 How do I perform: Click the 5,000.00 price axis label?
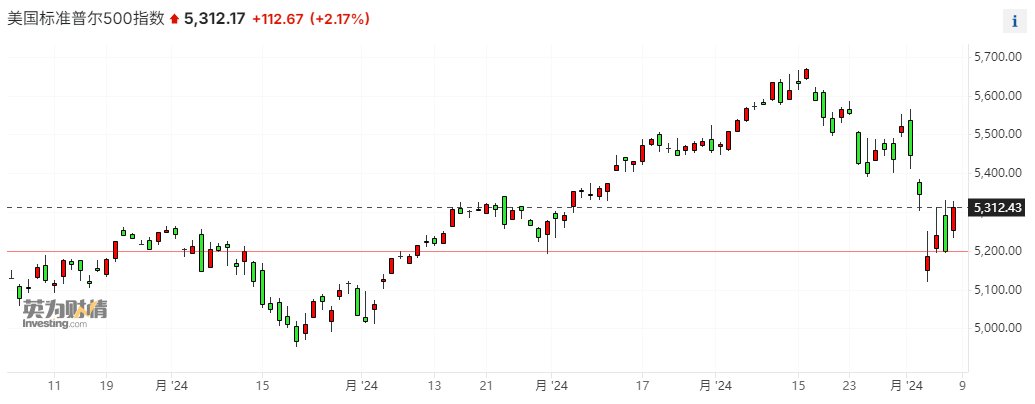click(998, 328)
